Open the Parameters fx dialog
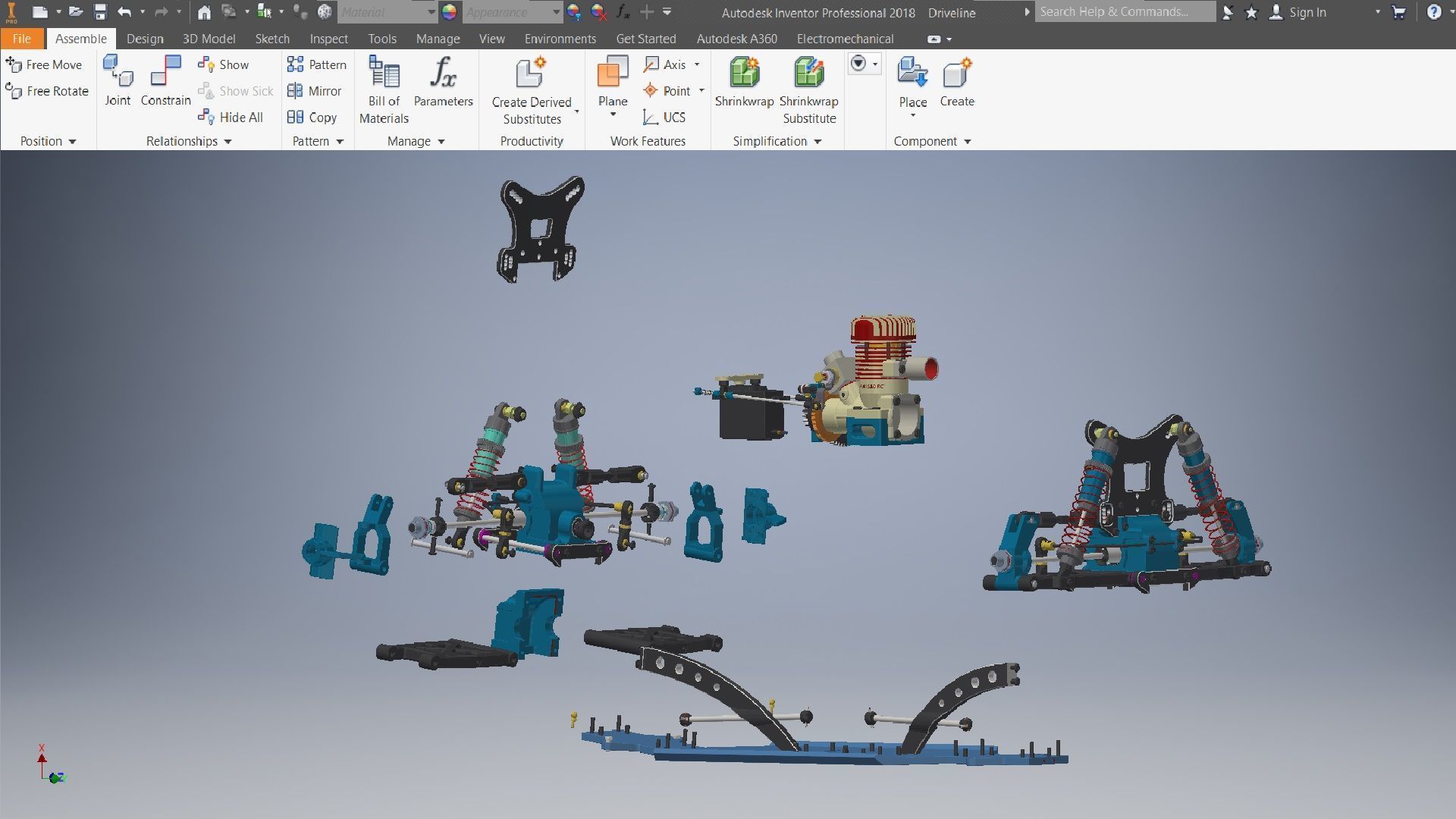Image resolution: width=1456 pixels, height=819 pixels. coord(443,73)
